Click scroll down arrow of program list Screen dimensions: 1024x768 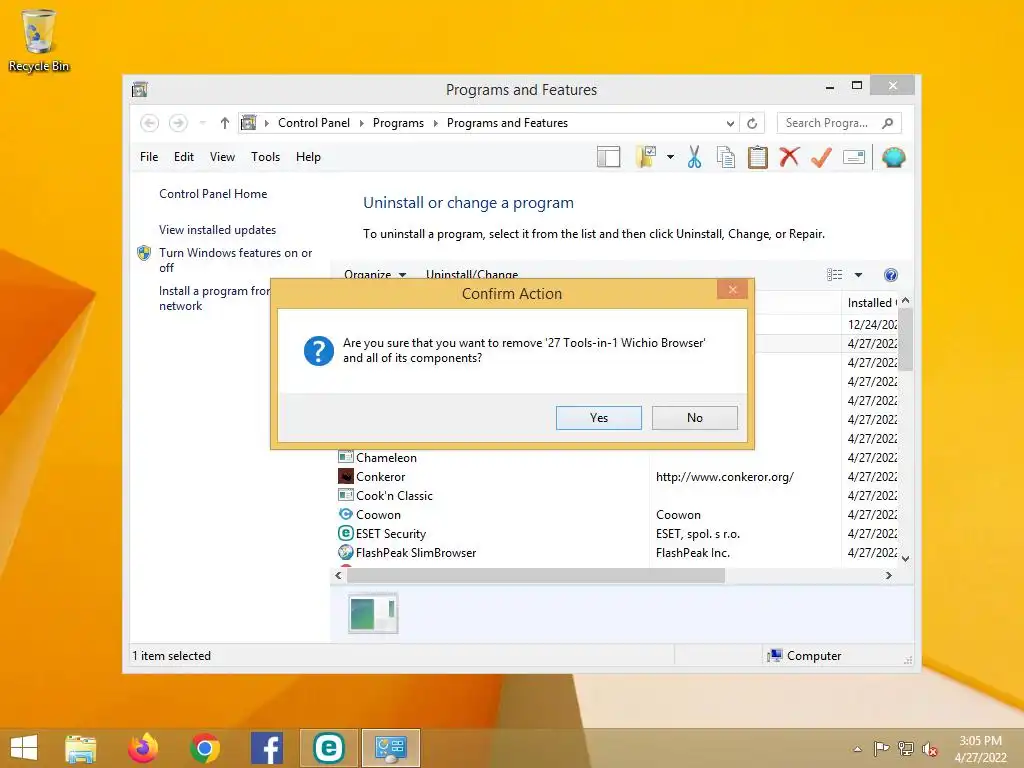click(x=905, y=558)
